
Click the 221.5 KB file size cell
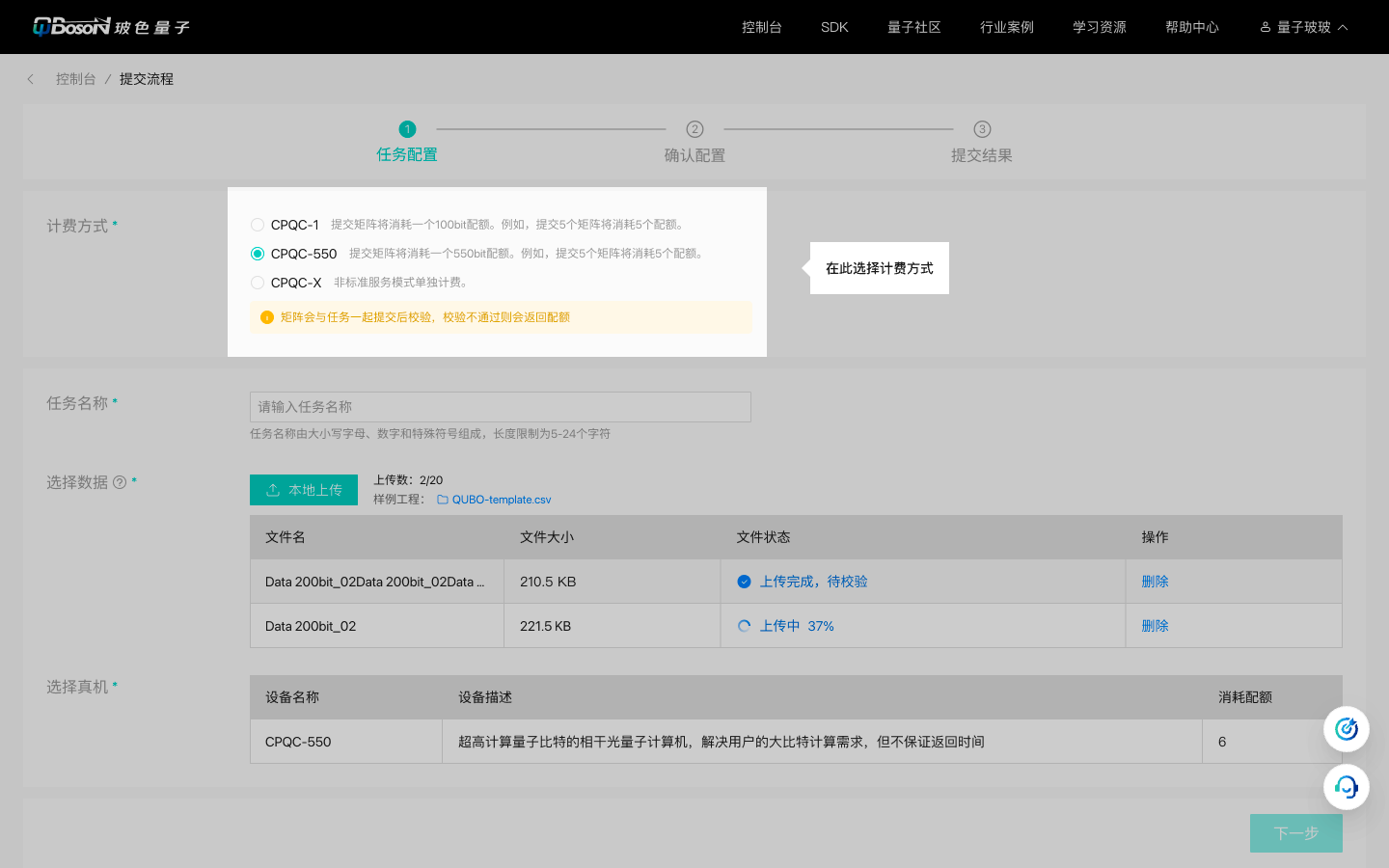tap(612, 626)
